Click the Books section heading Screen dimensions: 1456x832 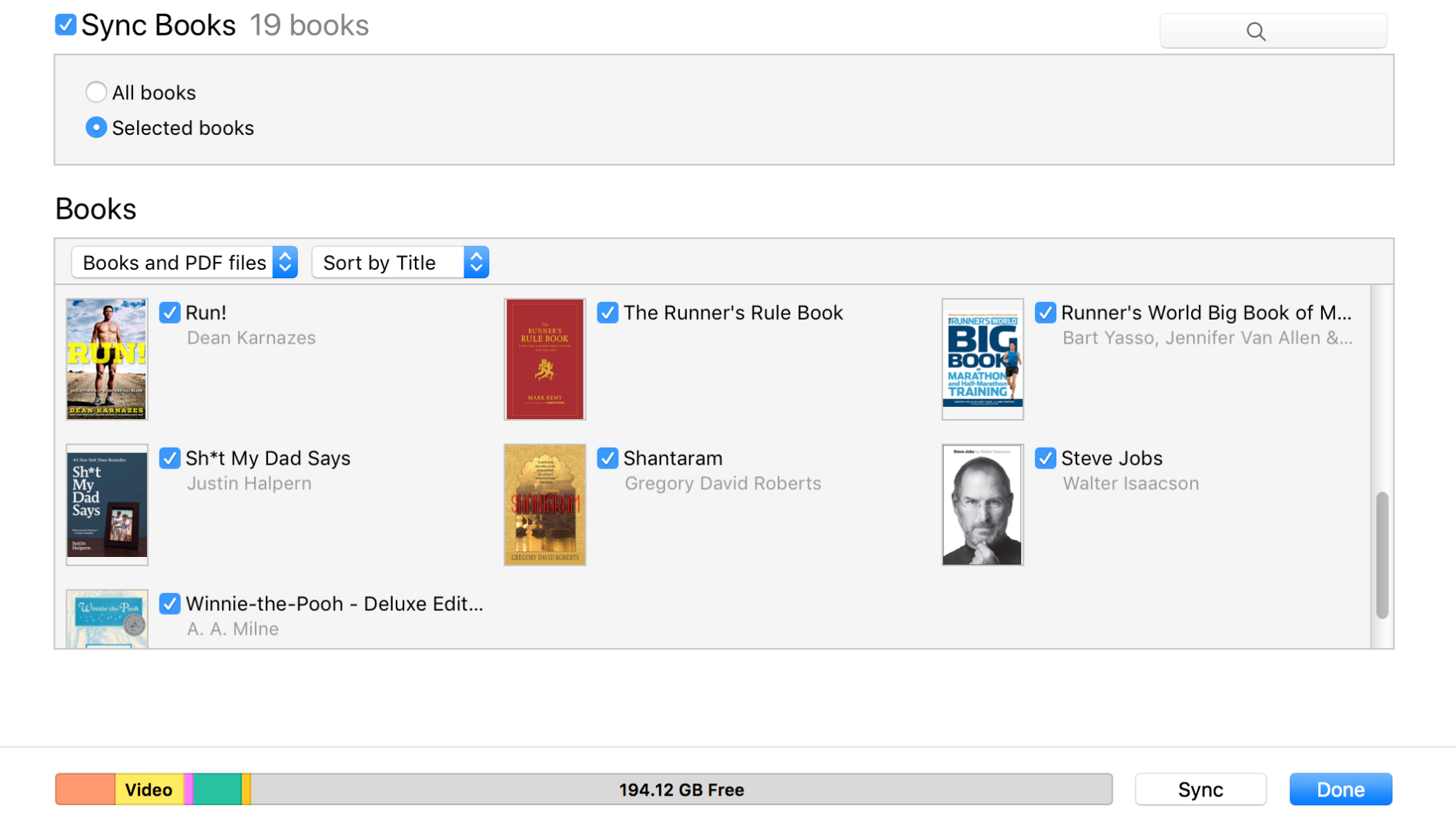pos(95,208)
